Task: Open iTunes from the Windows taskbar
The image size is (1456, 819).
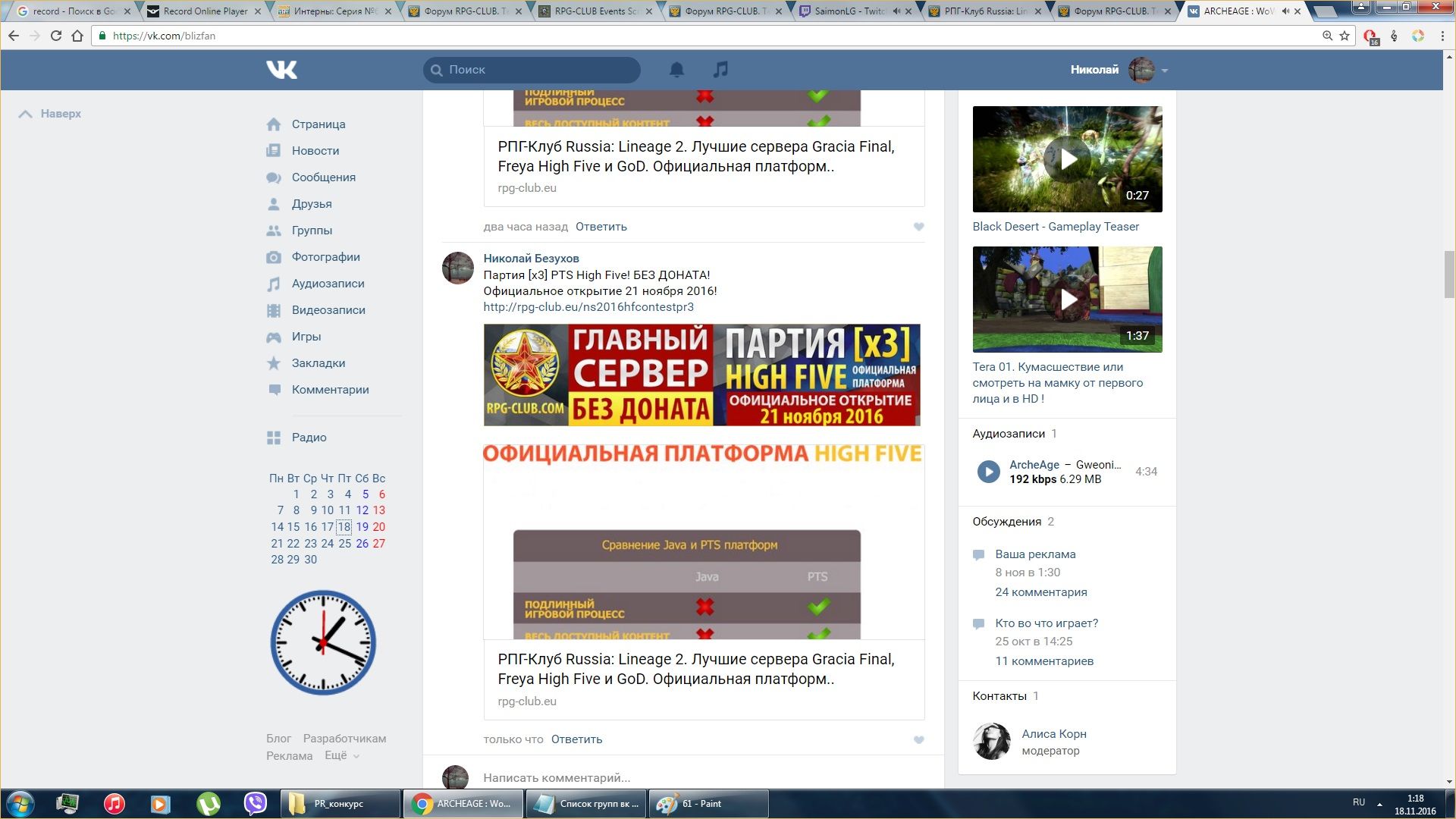Action: 114,803
